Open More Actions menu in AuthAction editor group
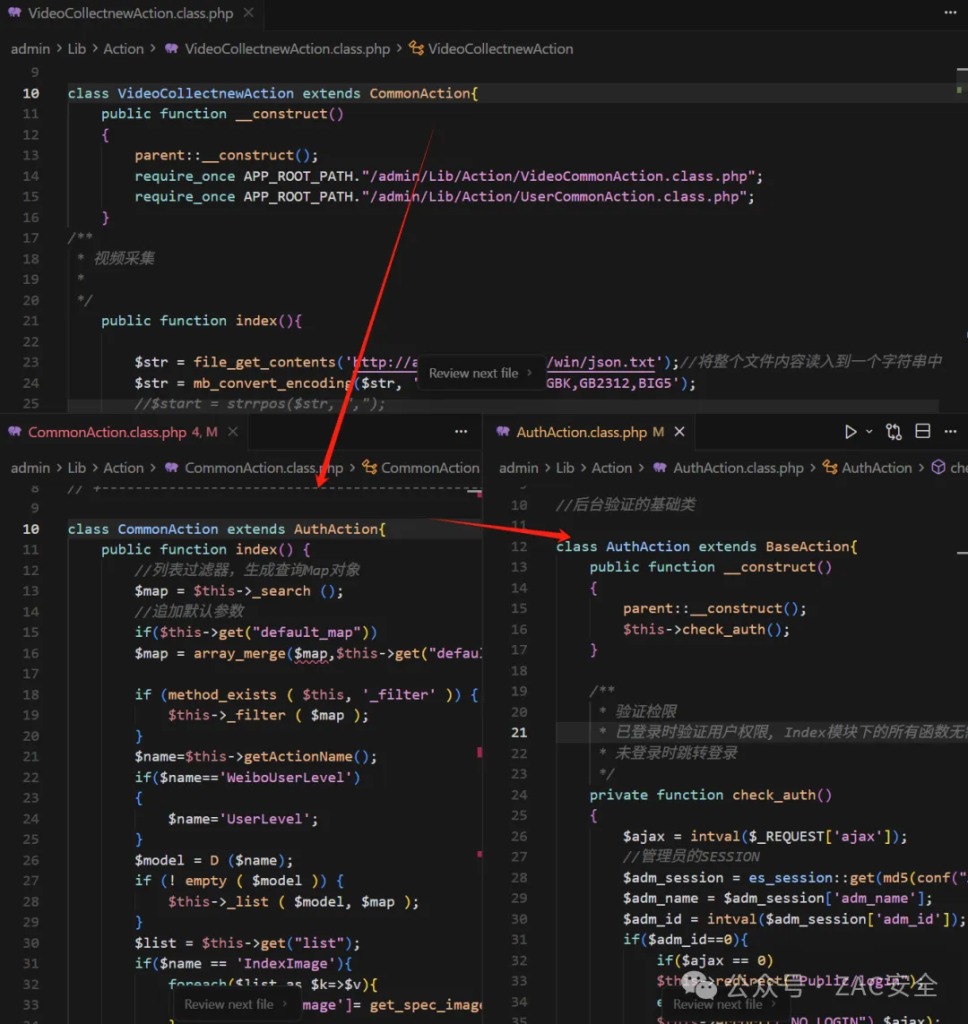968x1024 pixels. pos(952,432)
